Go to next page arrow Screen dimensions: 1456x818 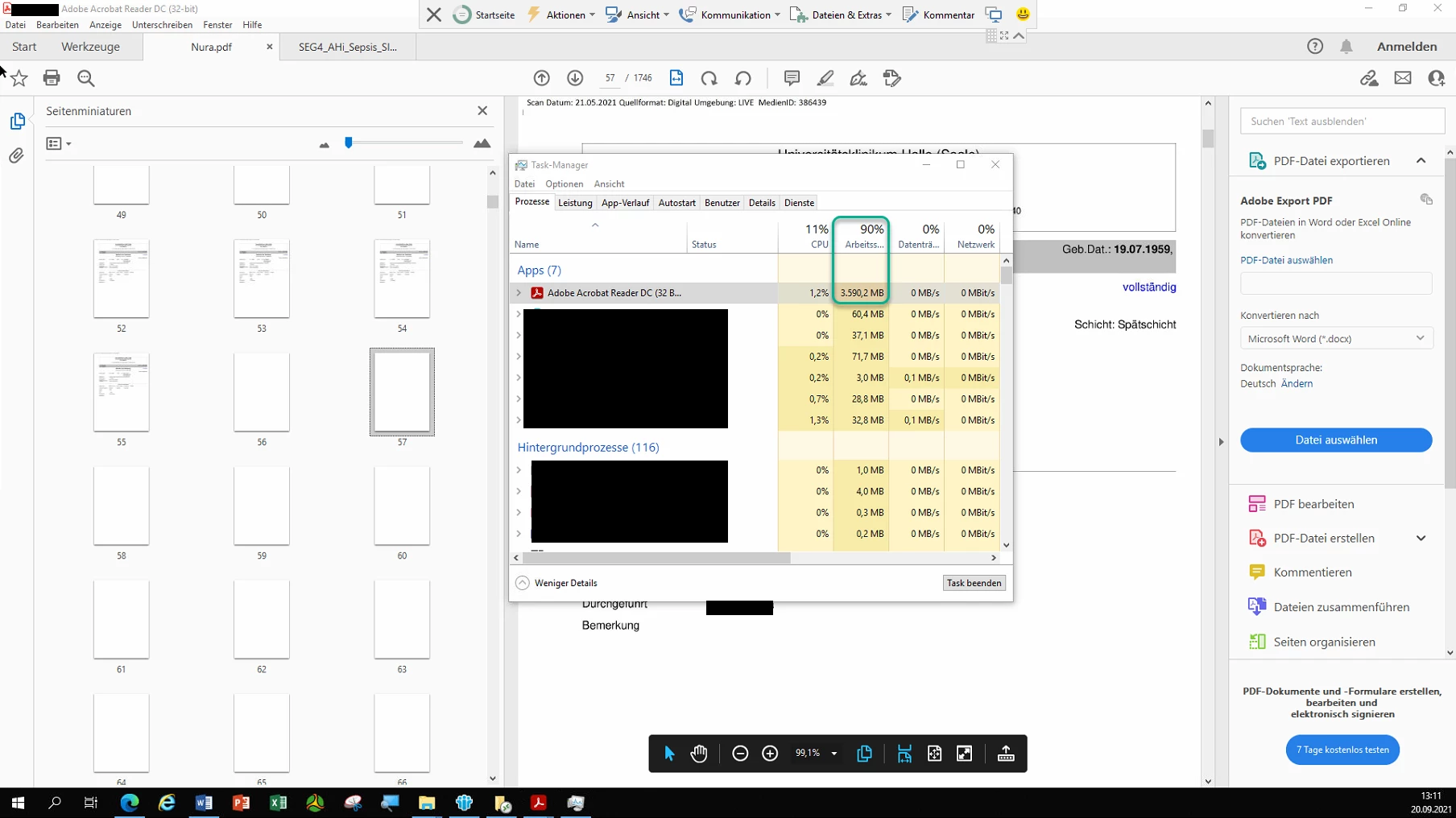(x=575, y=78)
